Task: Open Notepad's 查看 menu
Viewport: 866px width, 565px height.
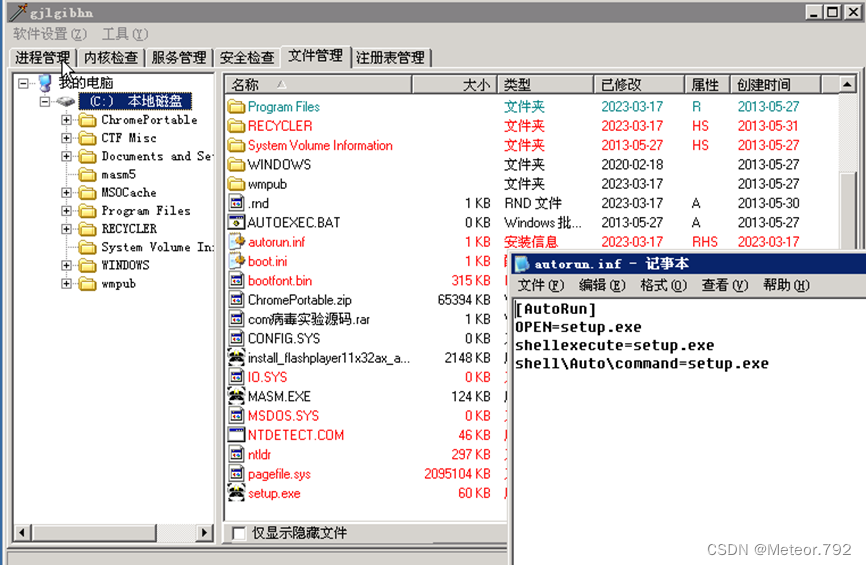Action: [725, 286]
